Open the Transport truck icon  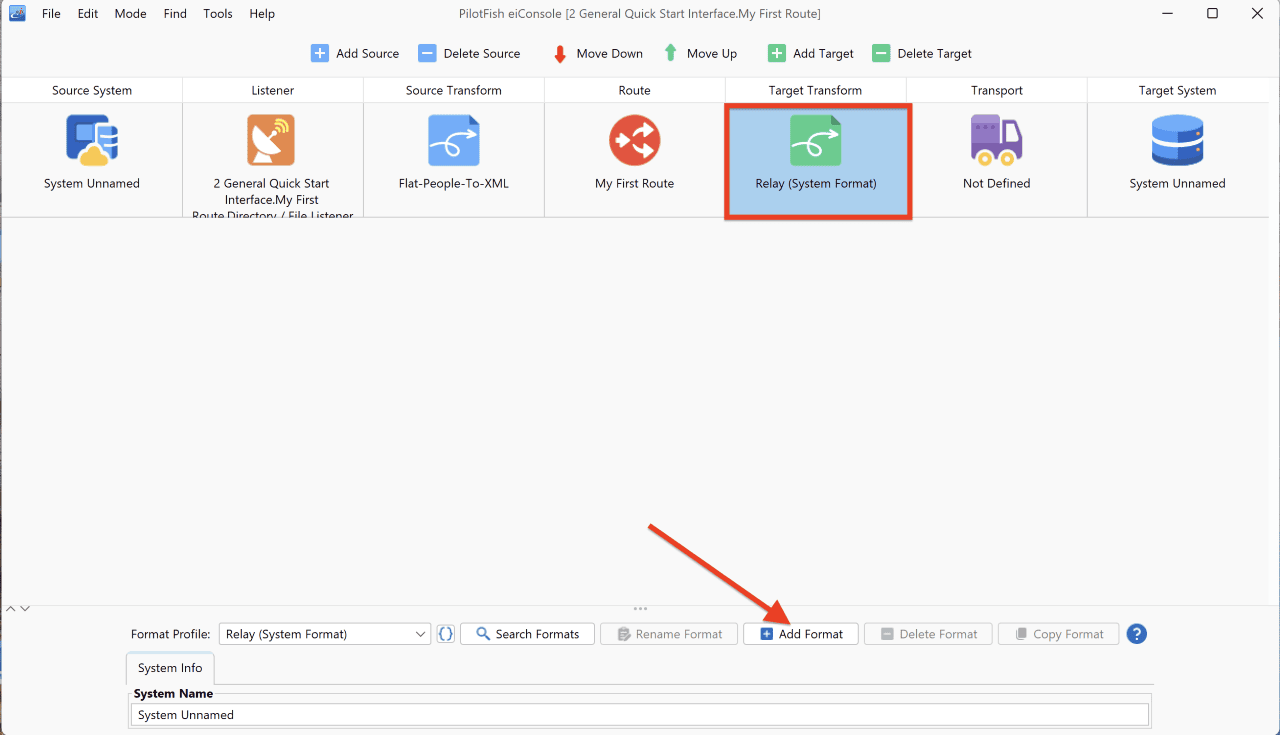click(996, 140)
